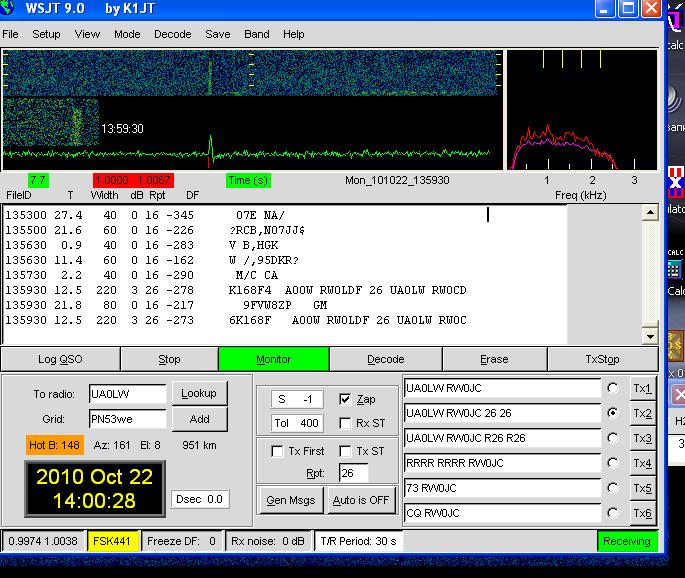The width and height of the screenshot is (685, 578).
Task: Click the T/R Period: 30 s status field
Action: pyautogui.click(x=358, y=541)
